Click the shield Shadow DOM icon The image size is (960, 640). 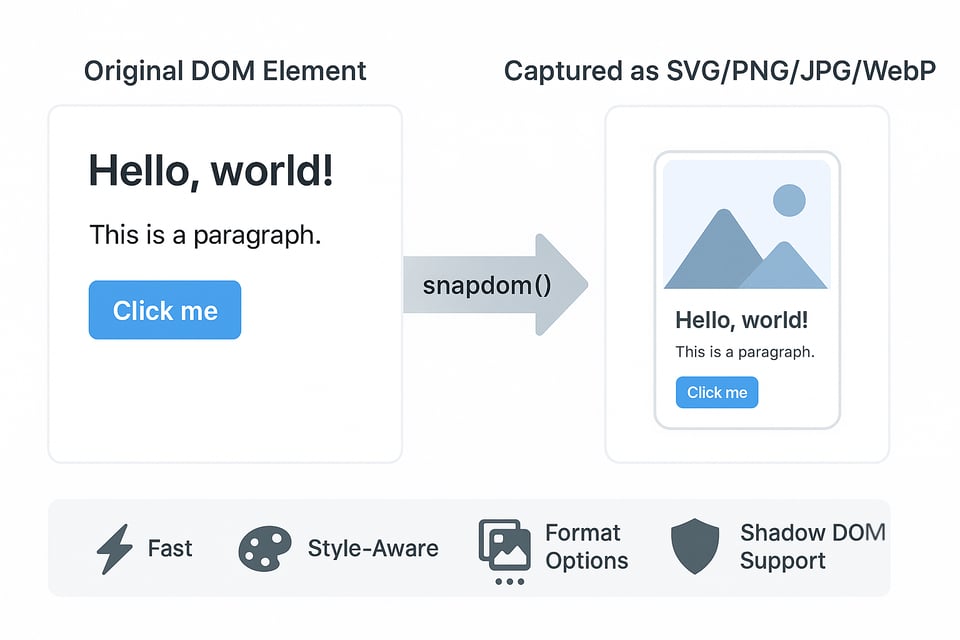(694, 547)
